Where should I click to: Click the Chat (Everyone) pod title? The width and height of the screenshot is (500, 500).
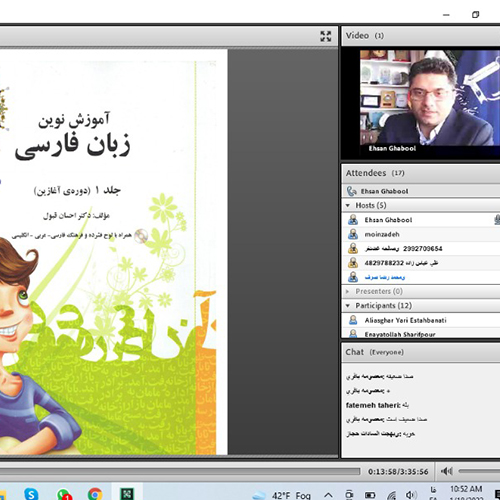(375, 352)
